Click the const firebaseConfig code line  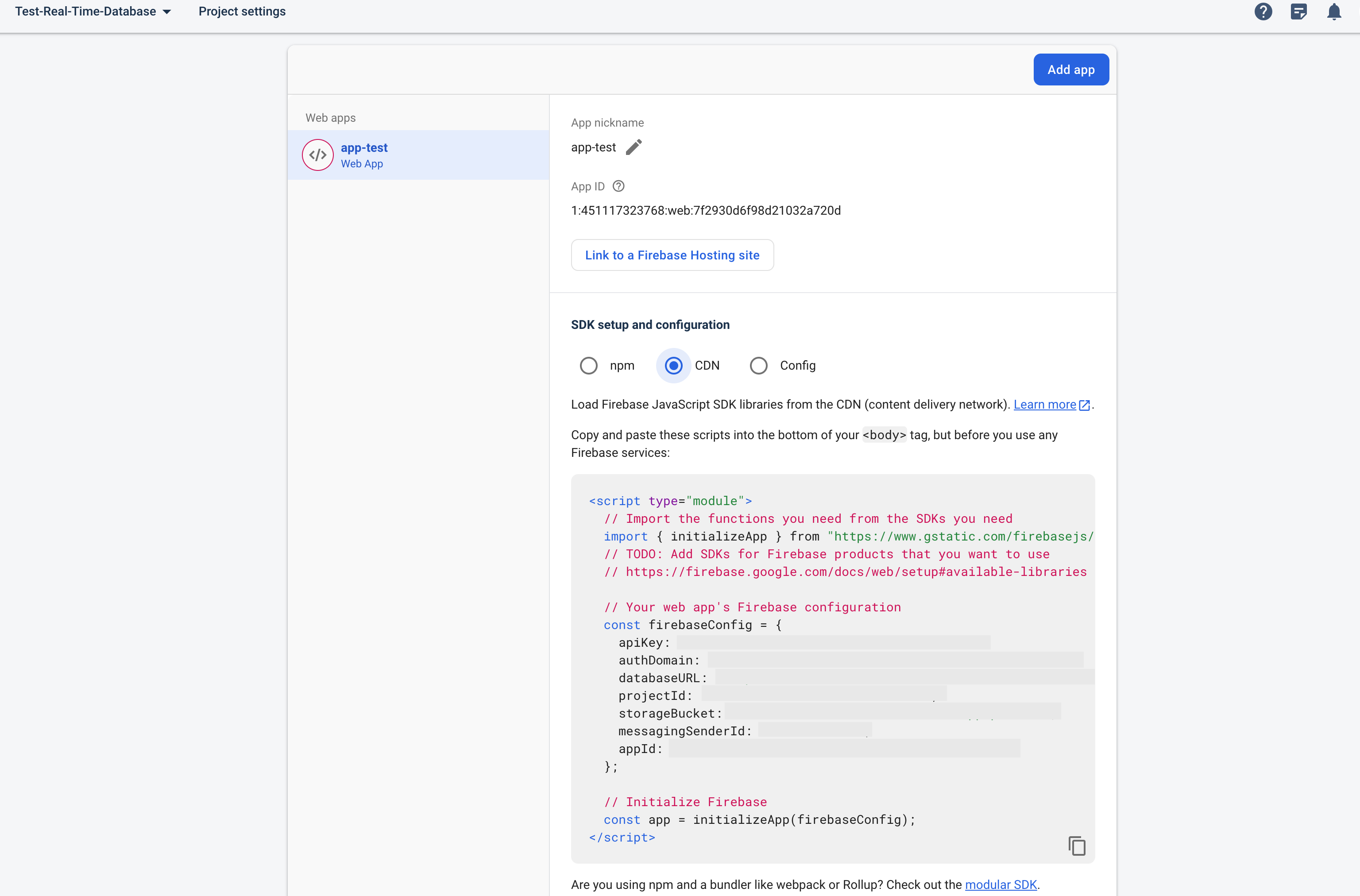(692, 625)
